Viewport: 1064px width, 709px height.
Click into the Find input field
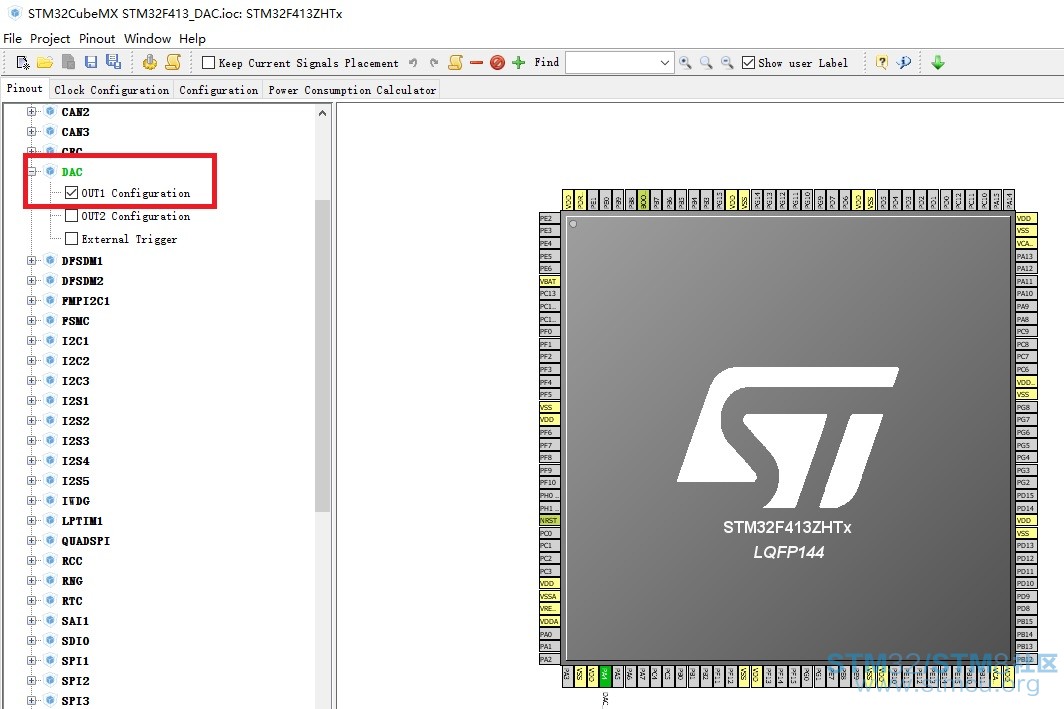(x=612, y=63)
